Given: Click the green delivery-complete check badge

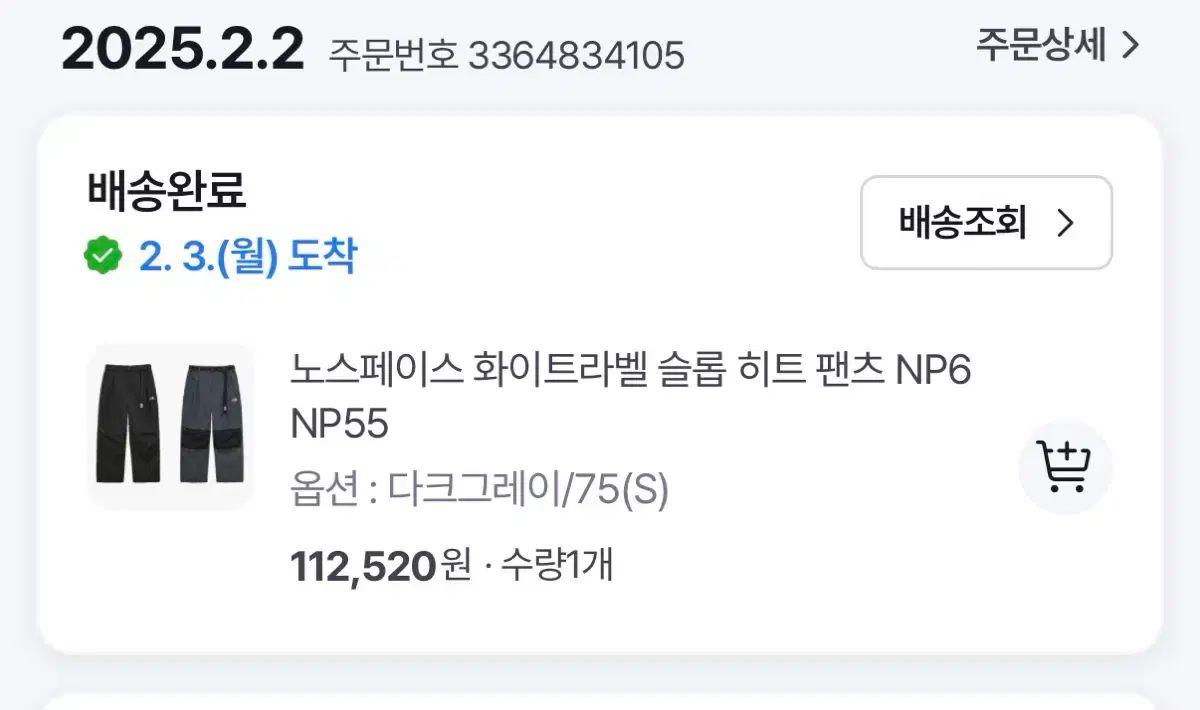Looking at the screenshot, I should [102, 257].
